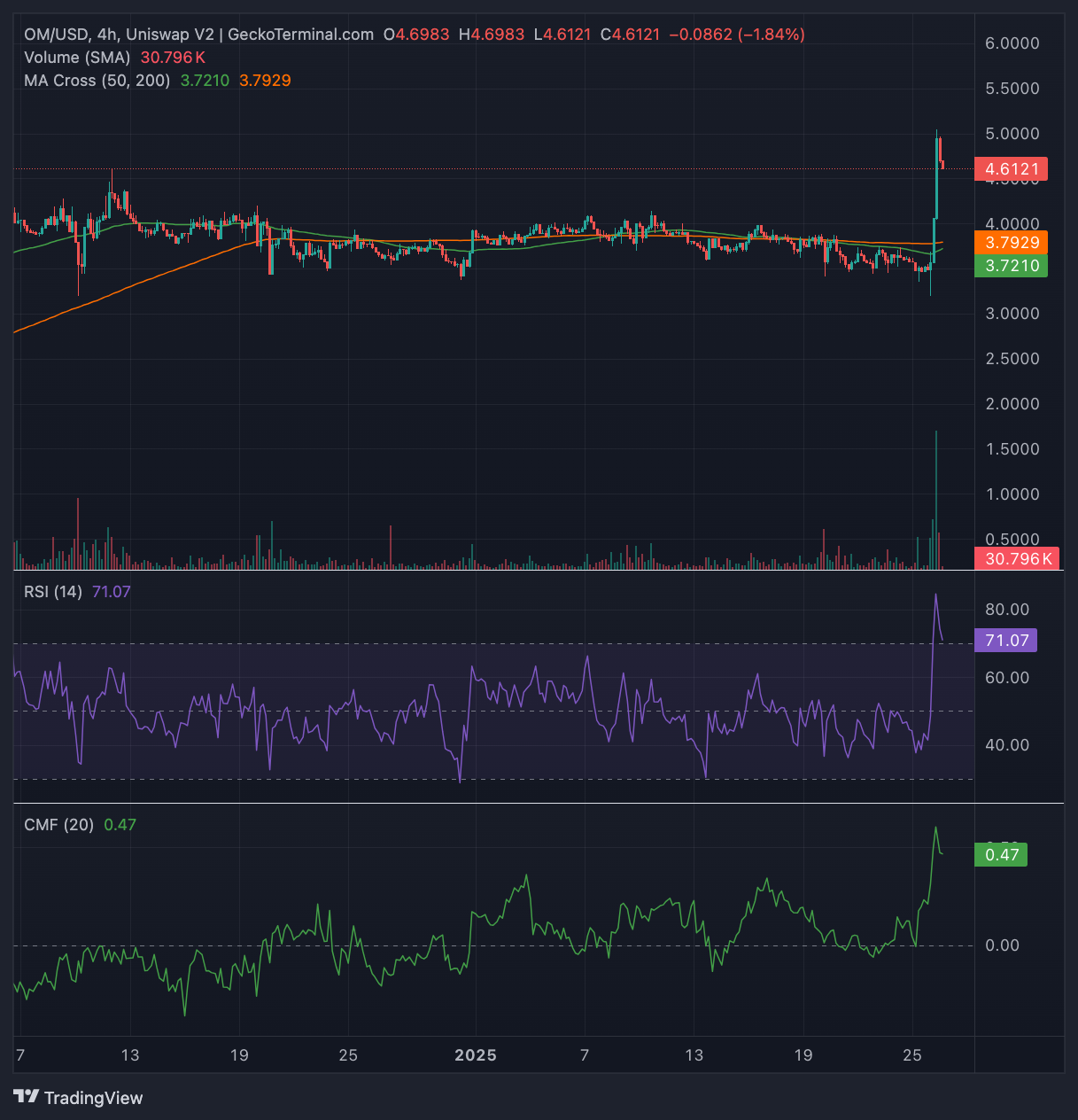Click the TradingView logo icon
This screenshot has width=1078, height=1120.
point(26,1097)
